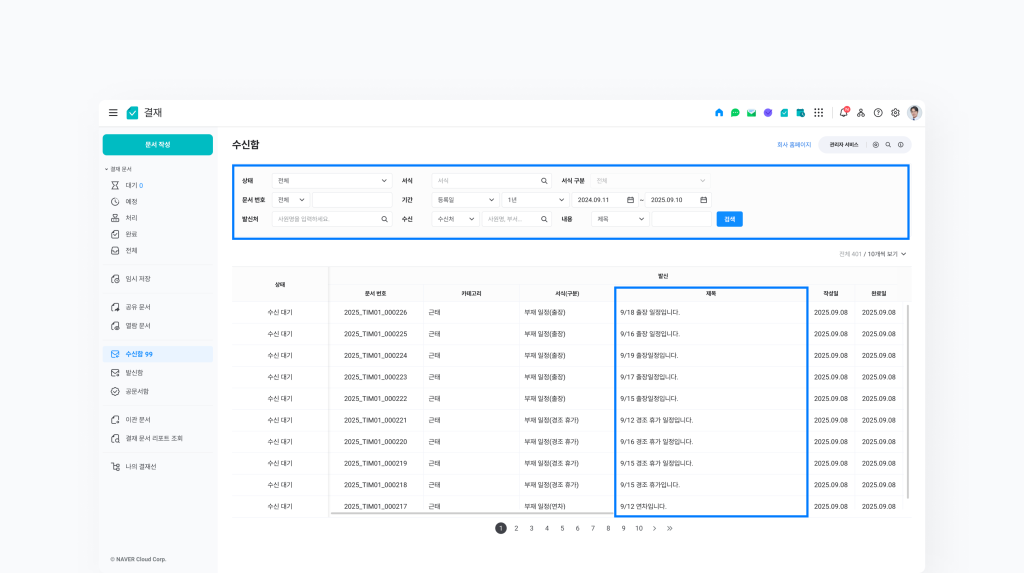Open the green Mail app icon
Viewport: 1024px width, 573px height.
click(751, 113)
